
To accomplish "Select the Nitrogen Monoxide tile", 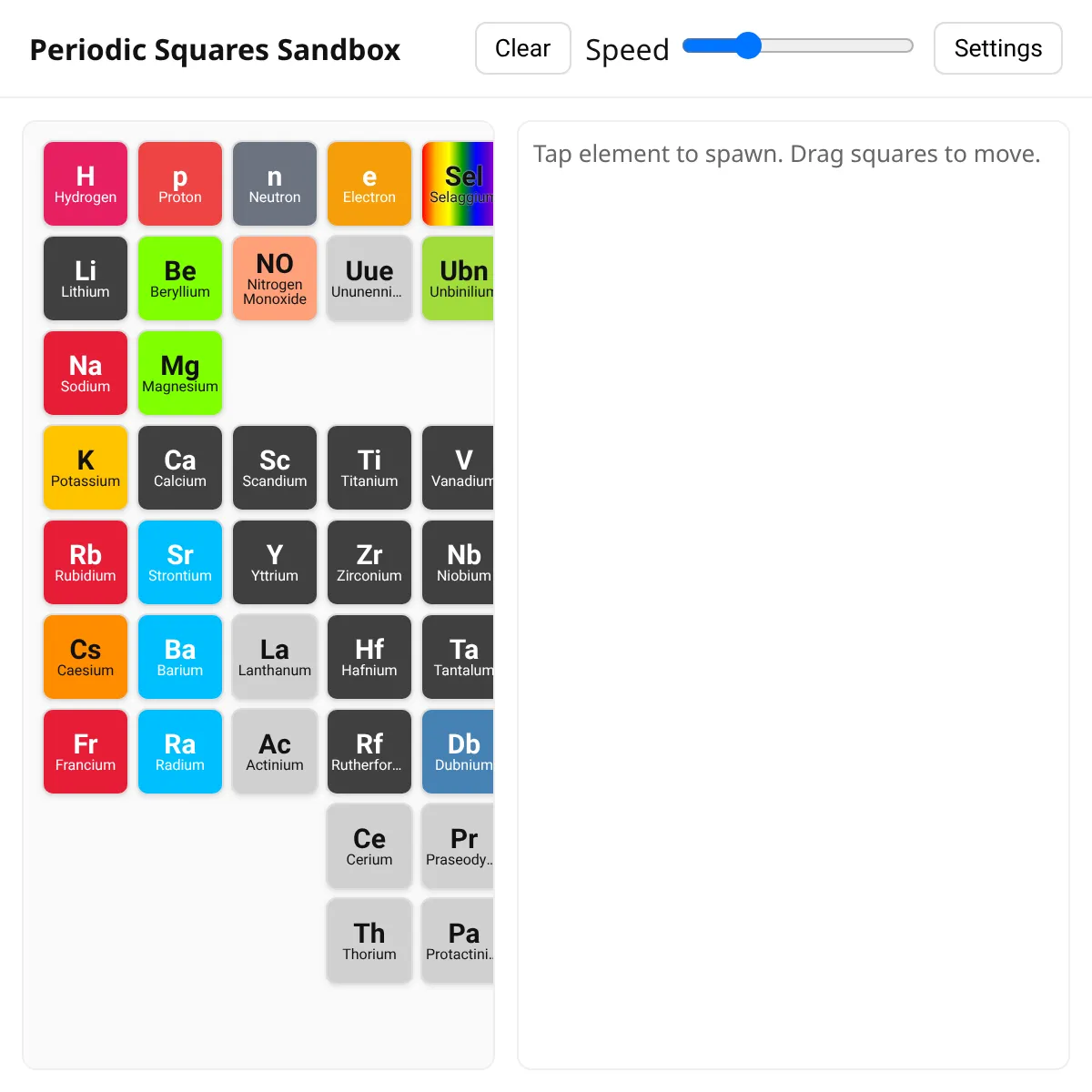I will point(275,278).
